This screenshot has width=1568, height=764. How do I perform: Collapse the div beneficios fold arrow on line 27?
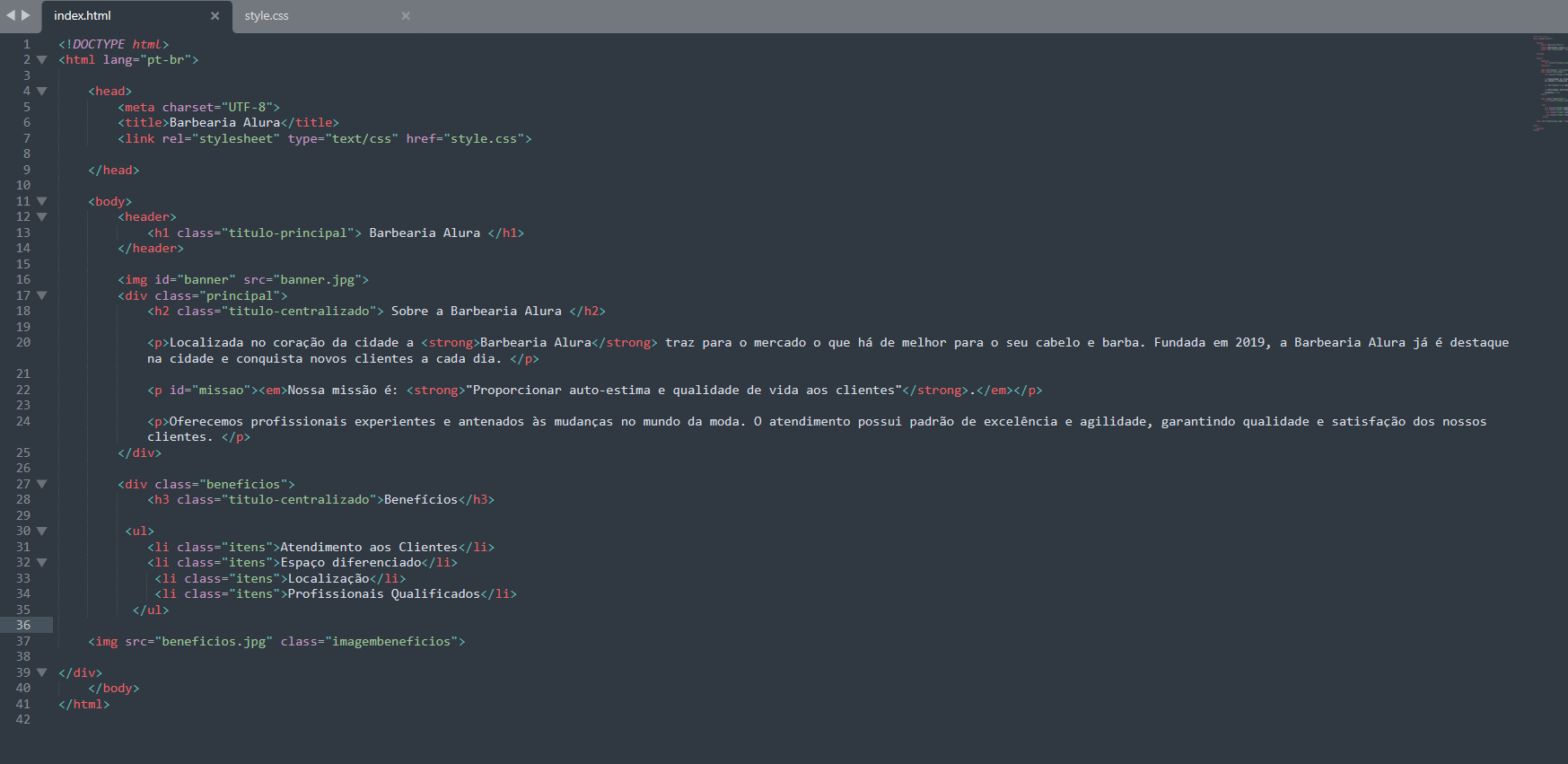click(41, 484)
